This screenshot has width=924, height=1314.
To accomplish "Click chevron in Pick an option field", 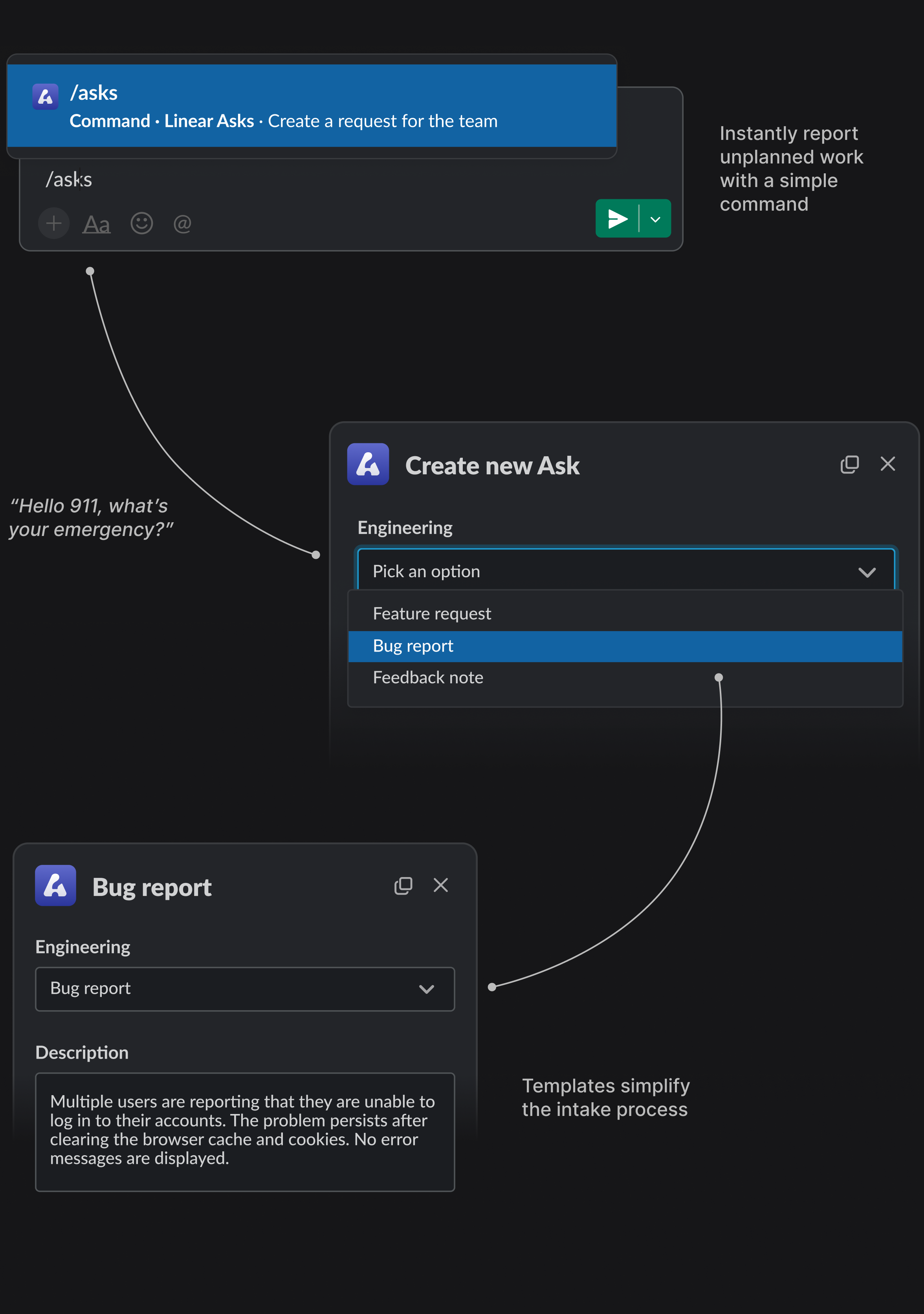I will point(867,572).
